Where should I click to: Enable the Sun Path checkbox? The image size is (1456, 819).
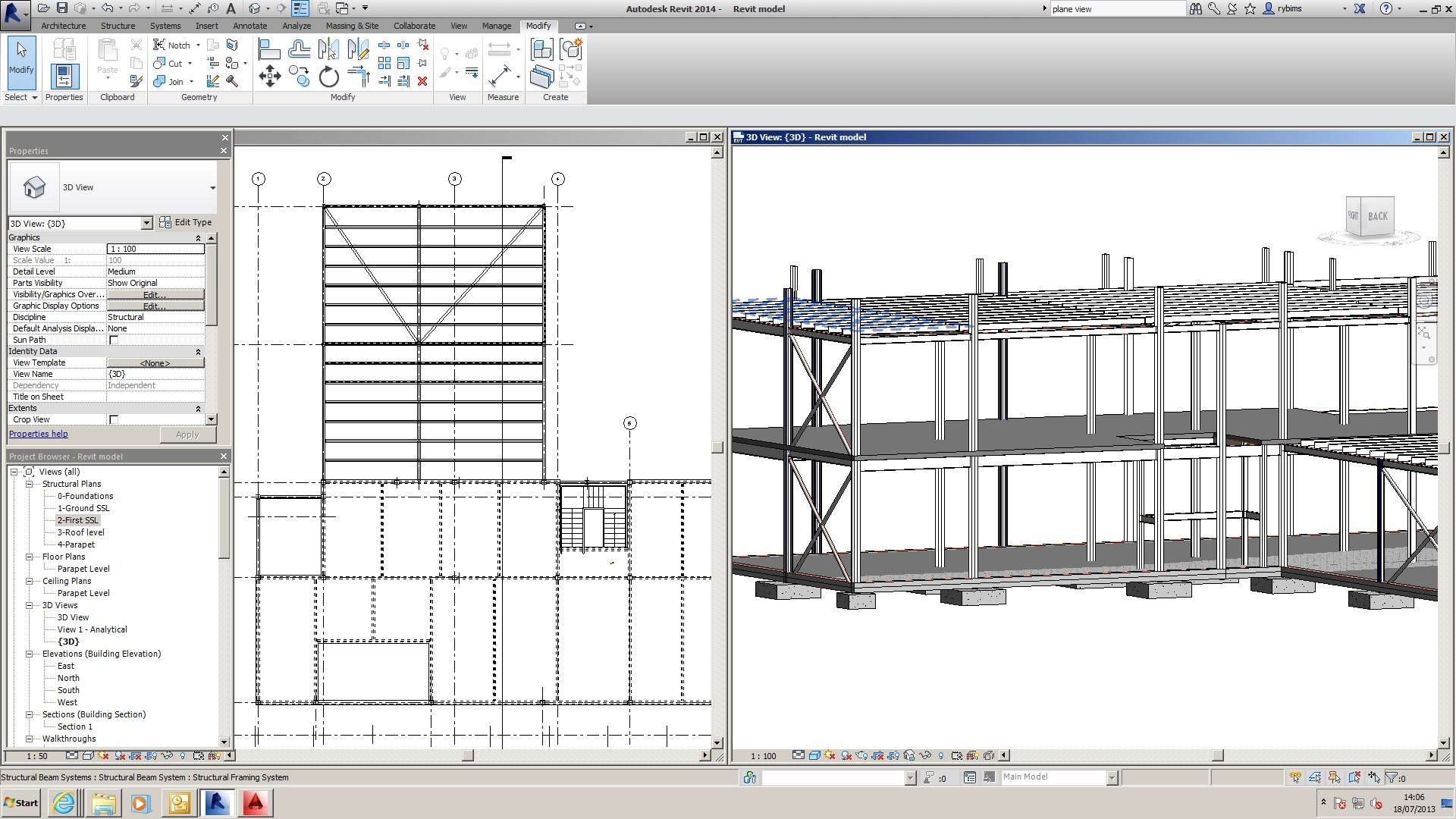[114, 340]
